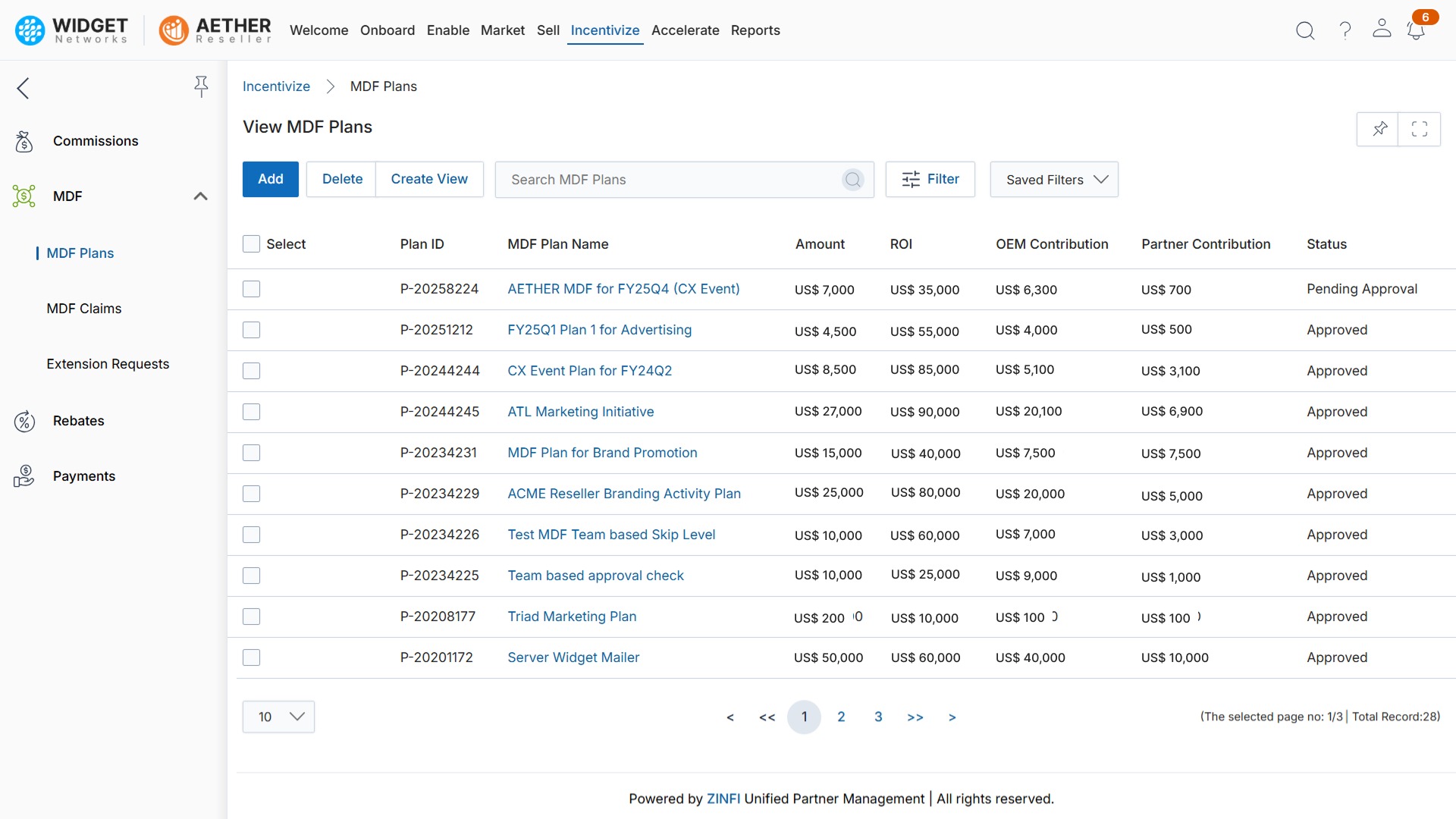Image resolution: width=1456 pixels, height=819 pixels.
Task: Open the notifications bell with badge
Action: 1416,30
